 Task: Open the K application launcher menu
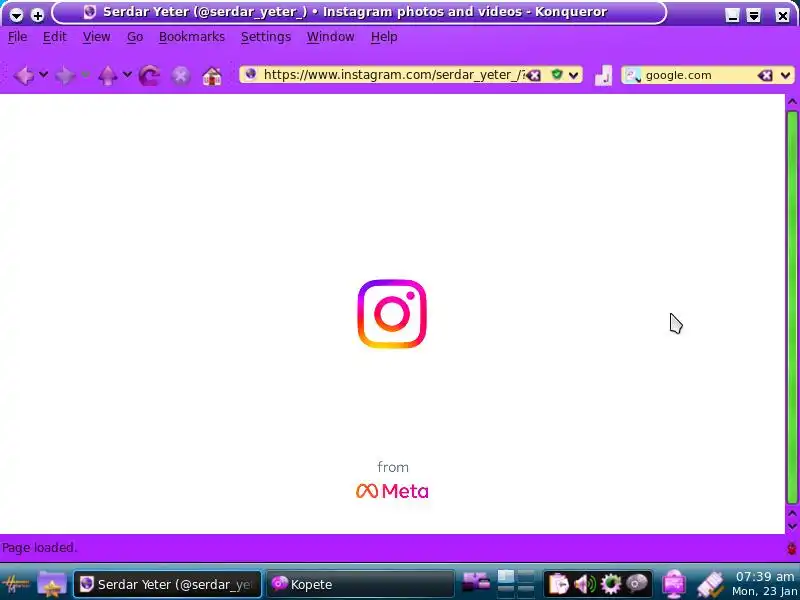[x=16, y=583]
